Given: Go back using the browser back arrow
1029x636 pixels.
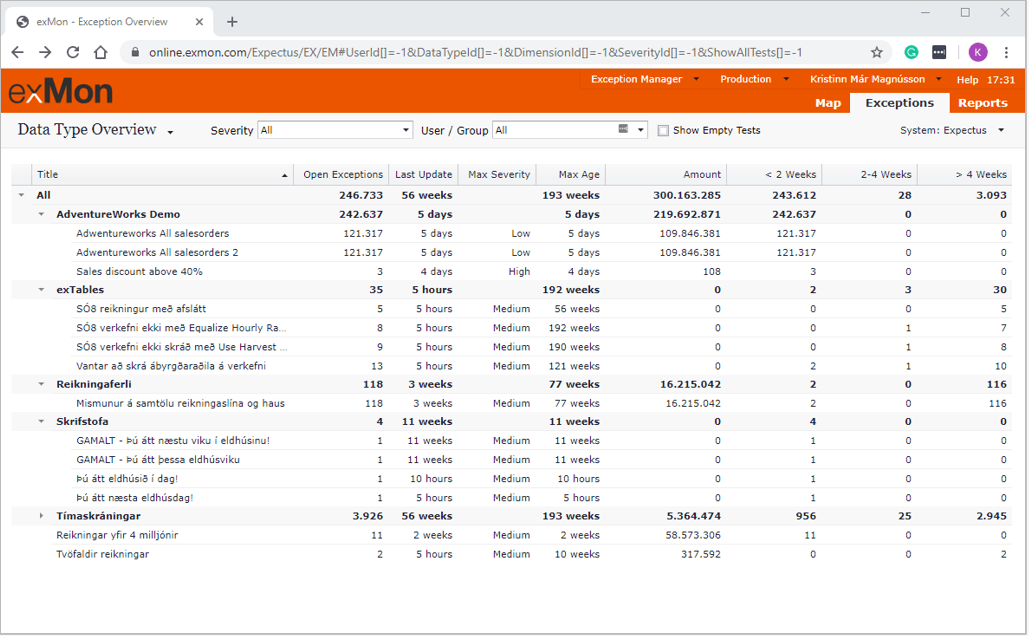Looking at the screenshot, I should [18, 52].
